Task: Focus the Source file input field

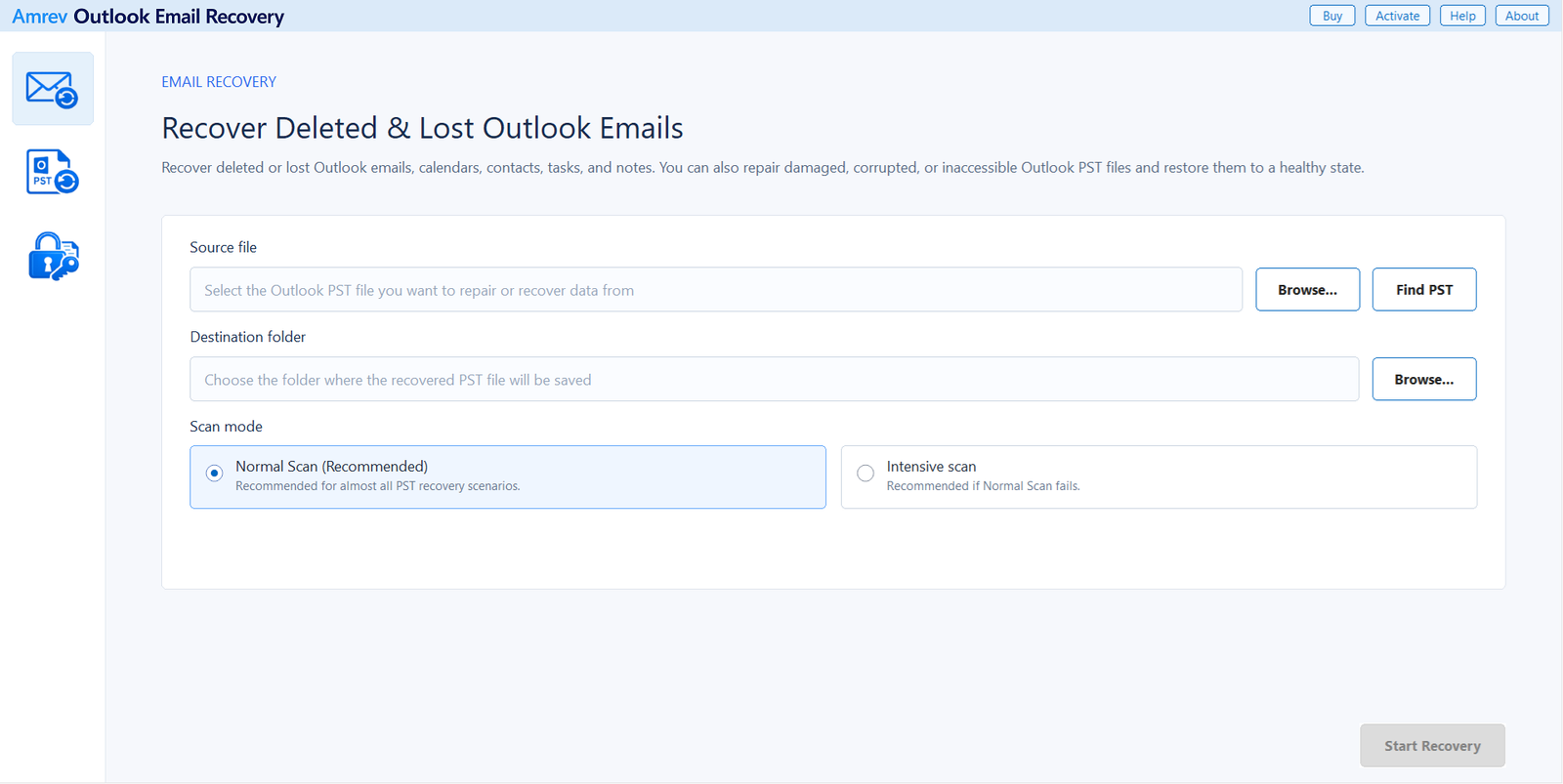Action: [x=716, y=290]
